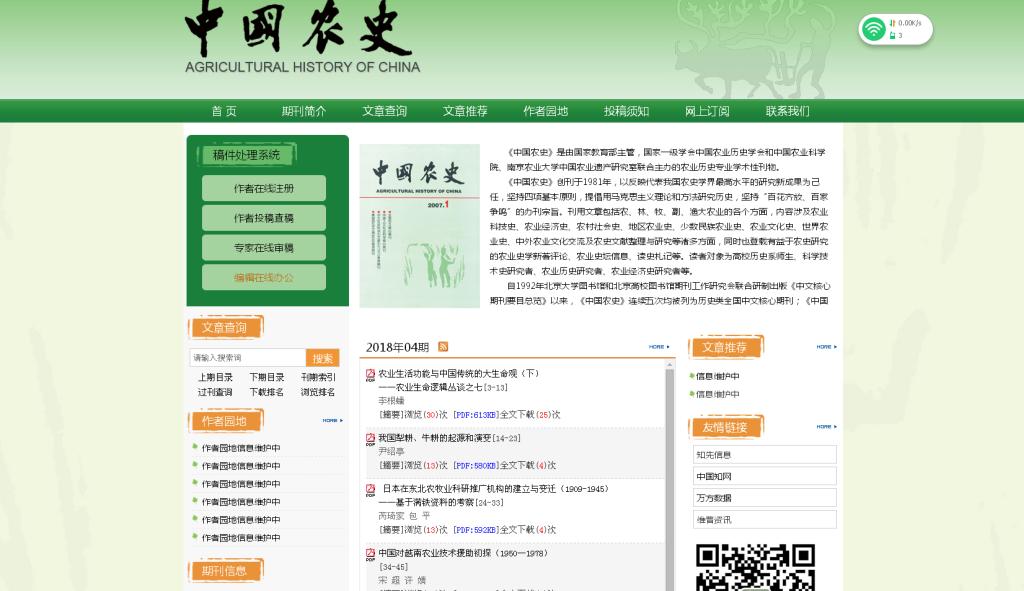This screenshot has height=591, width=1024.
Task: Click the QR code image
Action: coord(755,567)
